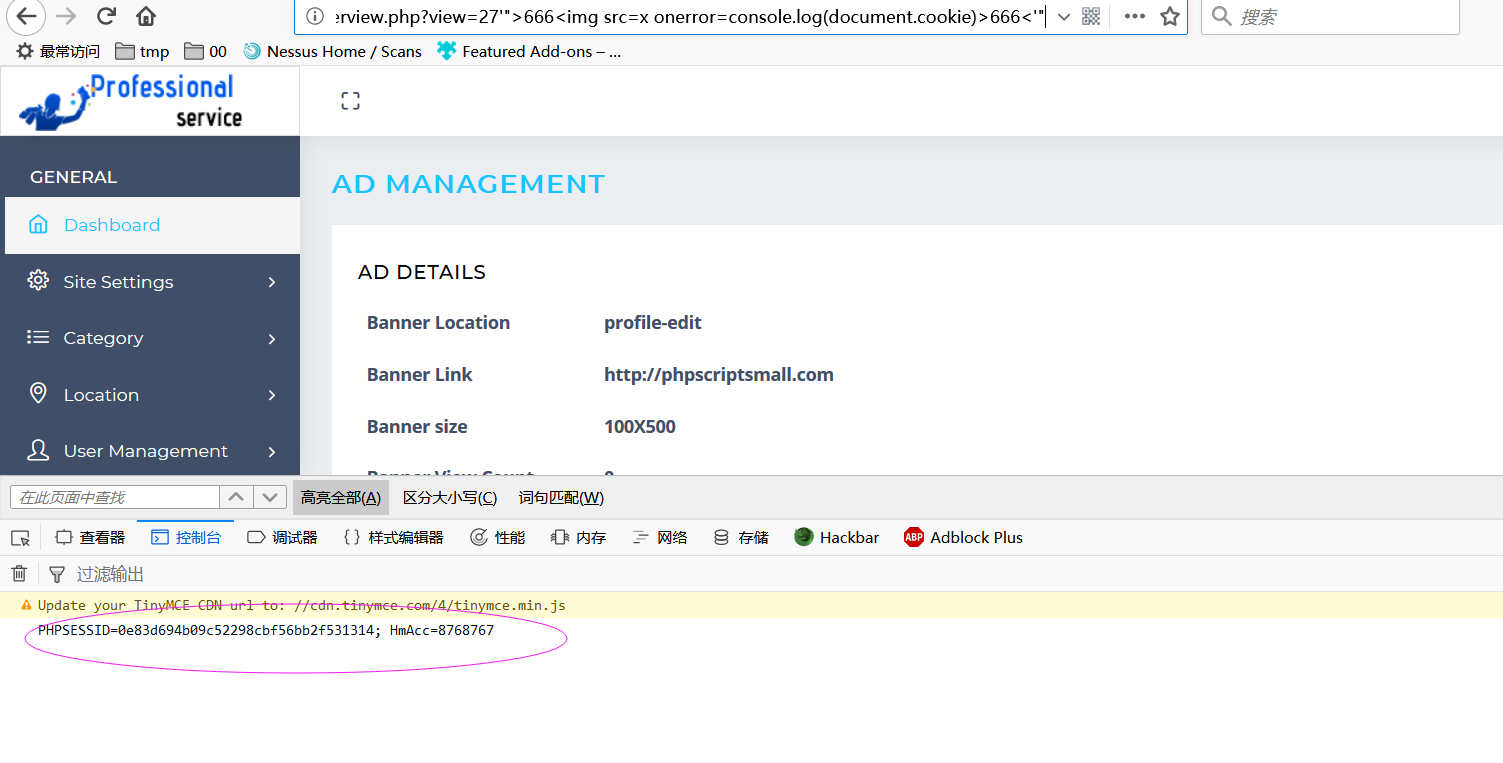Image resolution: width=1503 pixels, height=763 pixels.
Task: Switch to 存储 storage tab
Action: pyautogui.click(x=741, y=538)
